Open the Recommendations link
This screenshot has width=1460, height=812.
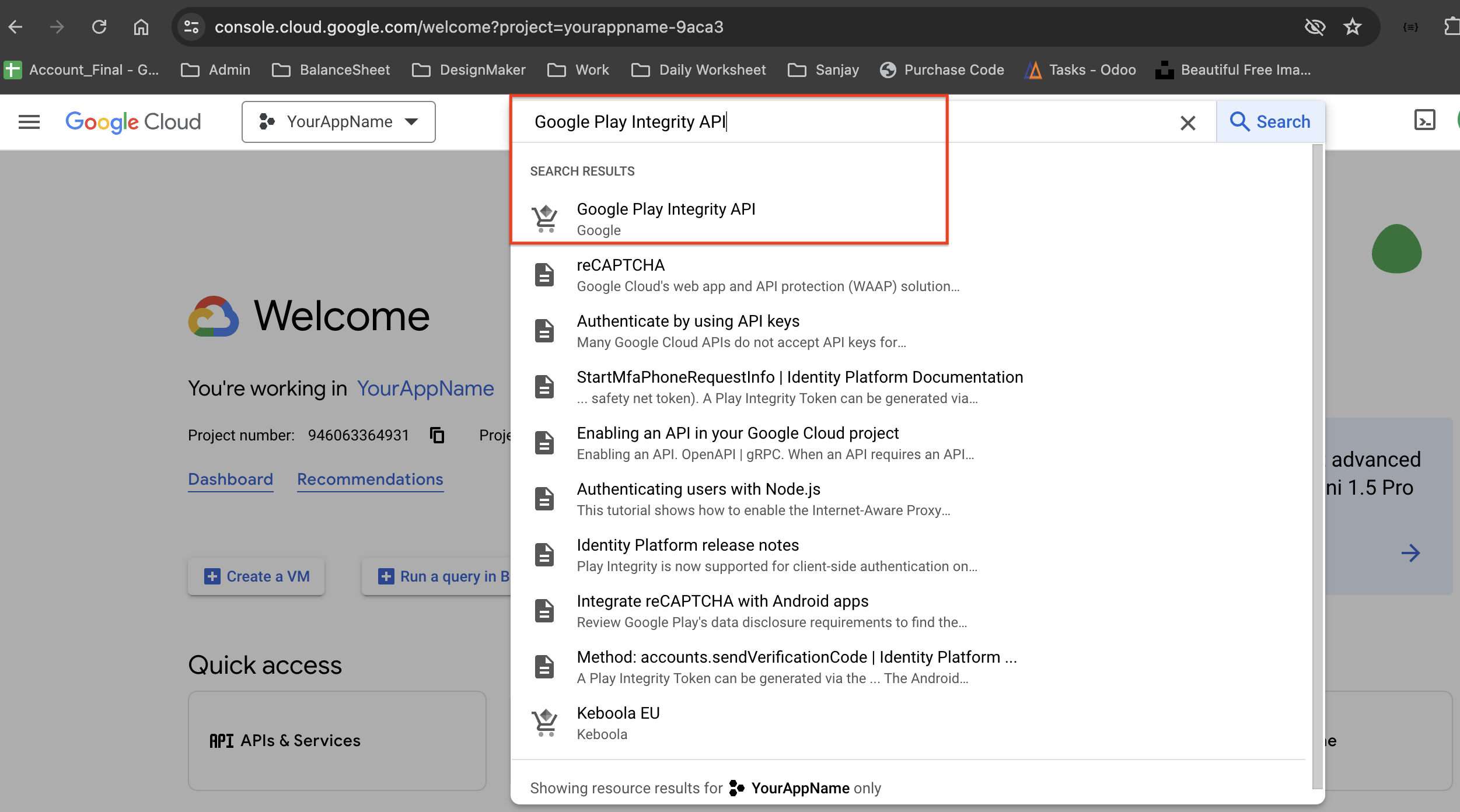point(370,479)
